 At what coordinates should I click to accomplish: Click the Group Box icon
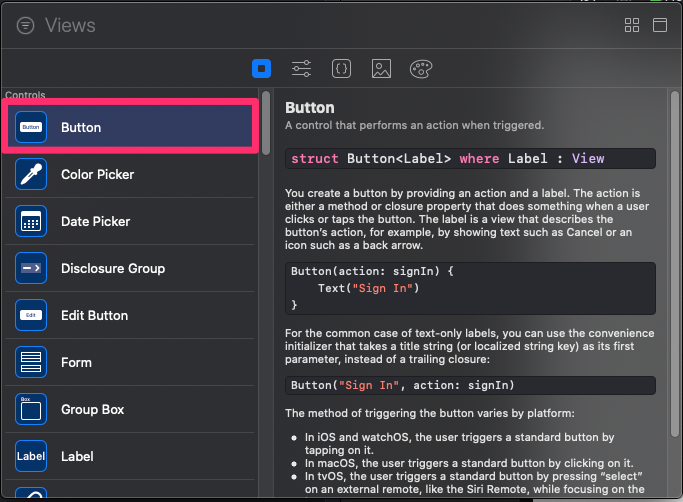pyautogui.click(x=31, y=409)
